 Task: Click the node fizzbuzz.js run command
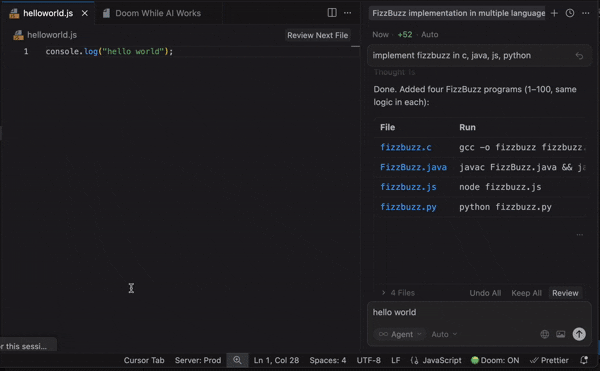pyautogui.click(x=500, y=187)
